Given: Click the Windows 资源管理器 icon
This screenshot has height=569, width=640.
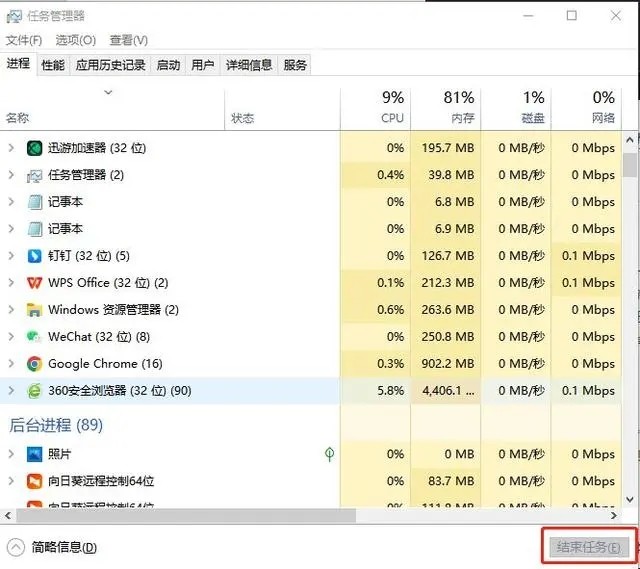Looking at the screenshot, I should tap(35, 310).
